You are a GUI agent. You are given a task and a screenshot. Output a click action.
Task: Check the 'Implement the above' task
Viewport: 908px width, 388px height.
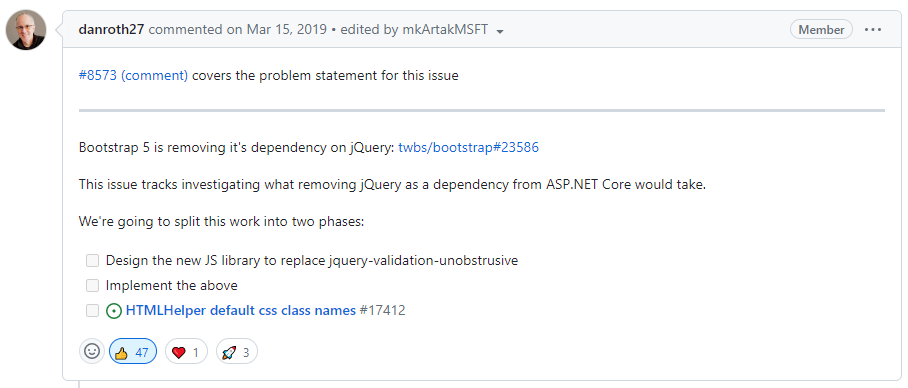point(93,285)
